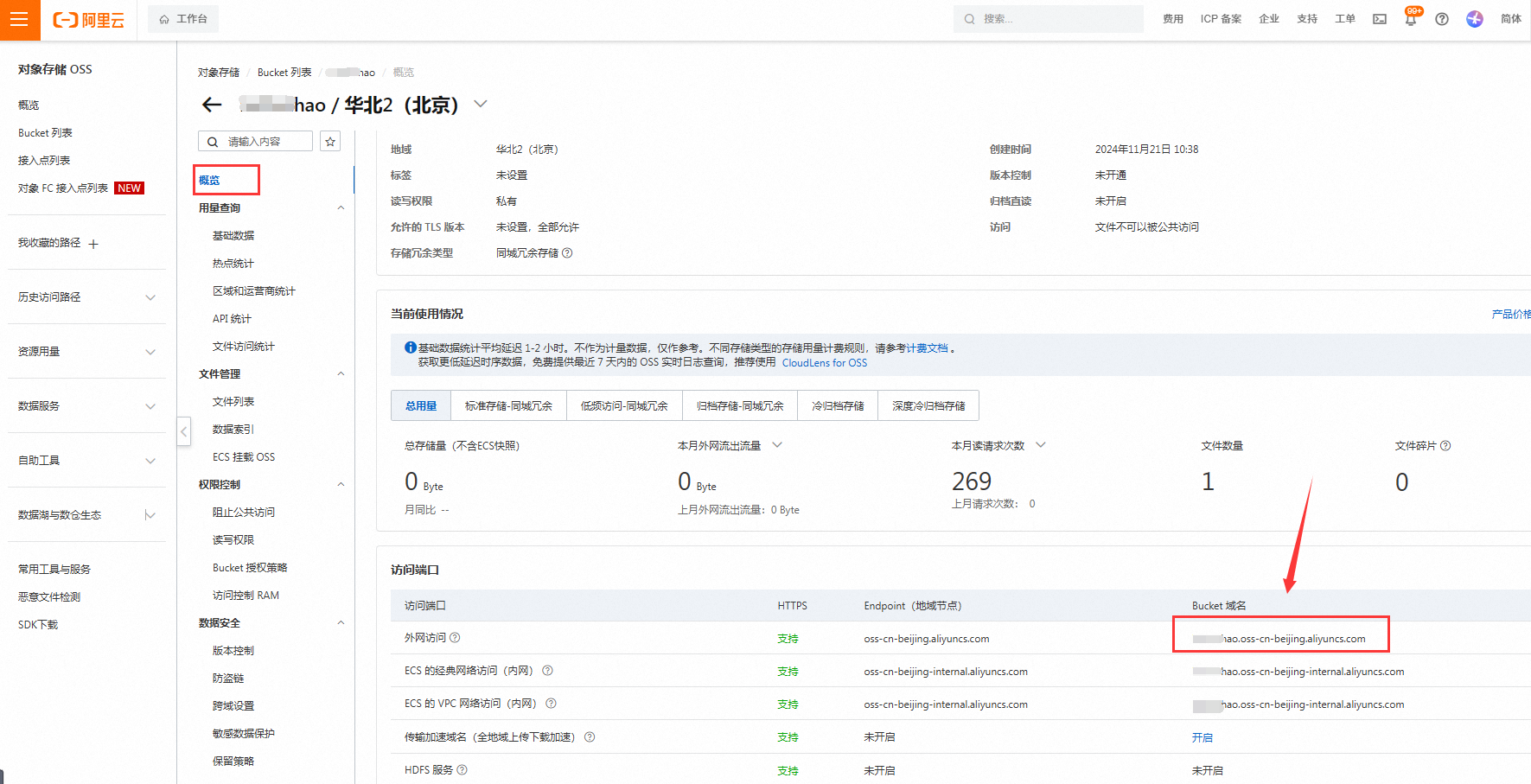This screenshot has height=784, width=1531.
Task: Open the 企业 menu
Action: pos(1268,19)
